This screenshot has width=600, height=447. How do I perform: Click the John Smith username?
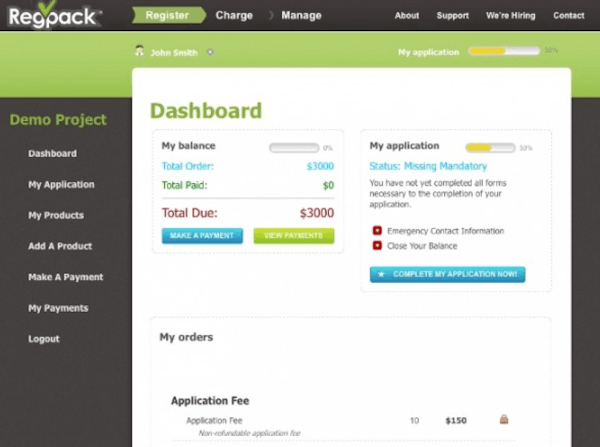(x=174, y=52)
